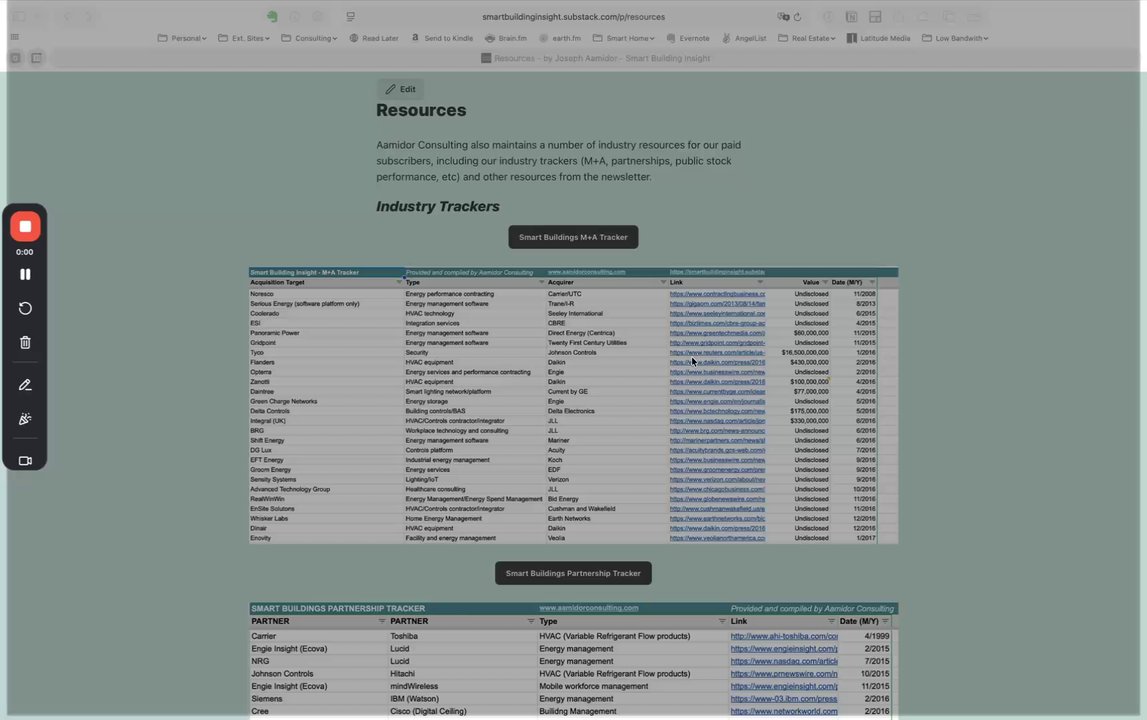
Task: Delete the recording with trash icon
Action: (x=25, y=342)
